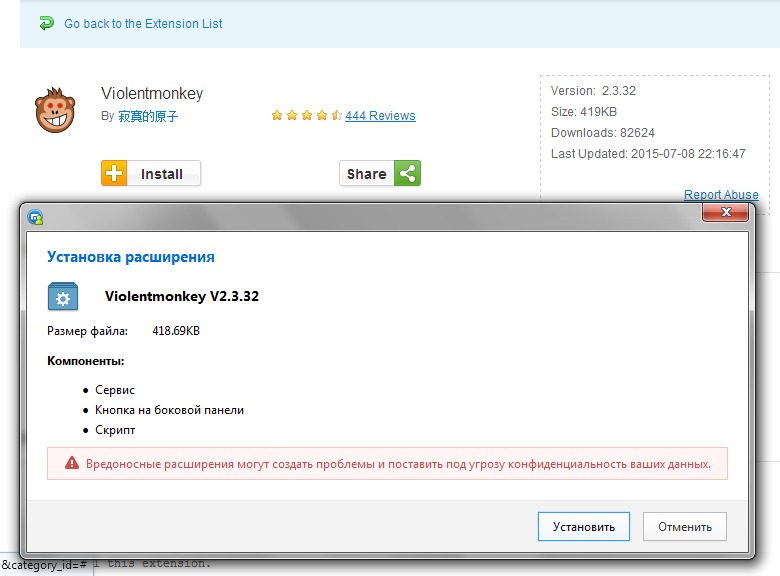Click the Install button label
The height and width of the screenshot is (576, 780).
coord(163,173)
